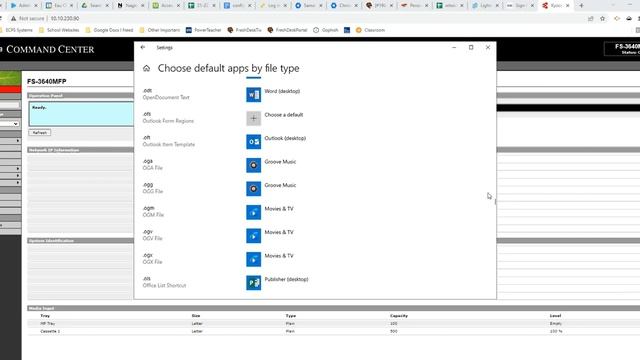Open the Google Docs / Need bookmark folder
Viewport: 640px width, 360px height.
point(109,30)
